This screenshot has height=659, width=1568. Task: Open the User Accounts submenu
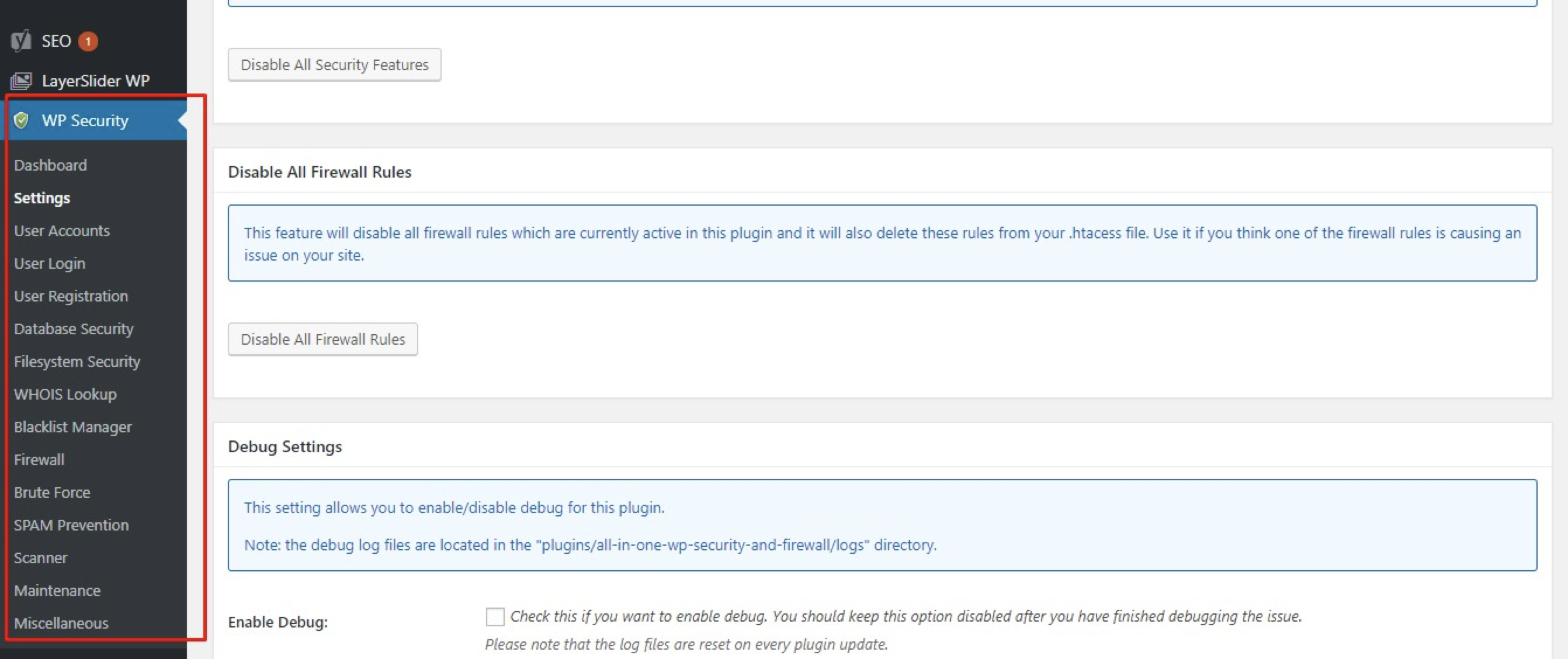click(62, 231)
